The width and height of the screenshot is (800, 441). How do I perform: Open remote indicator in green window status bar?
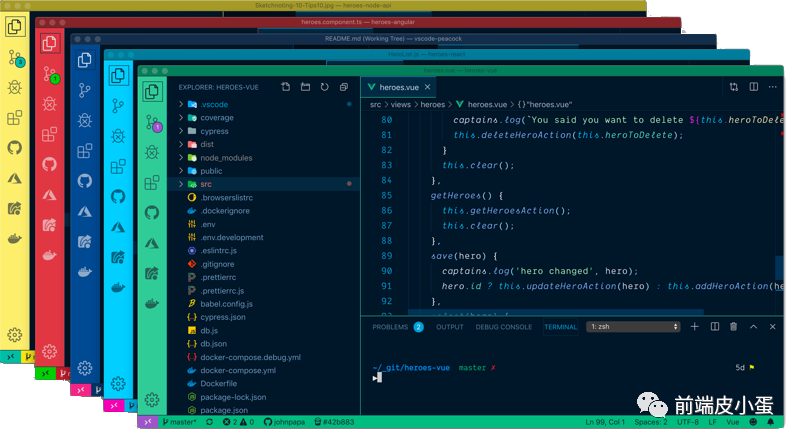[147, 422]
